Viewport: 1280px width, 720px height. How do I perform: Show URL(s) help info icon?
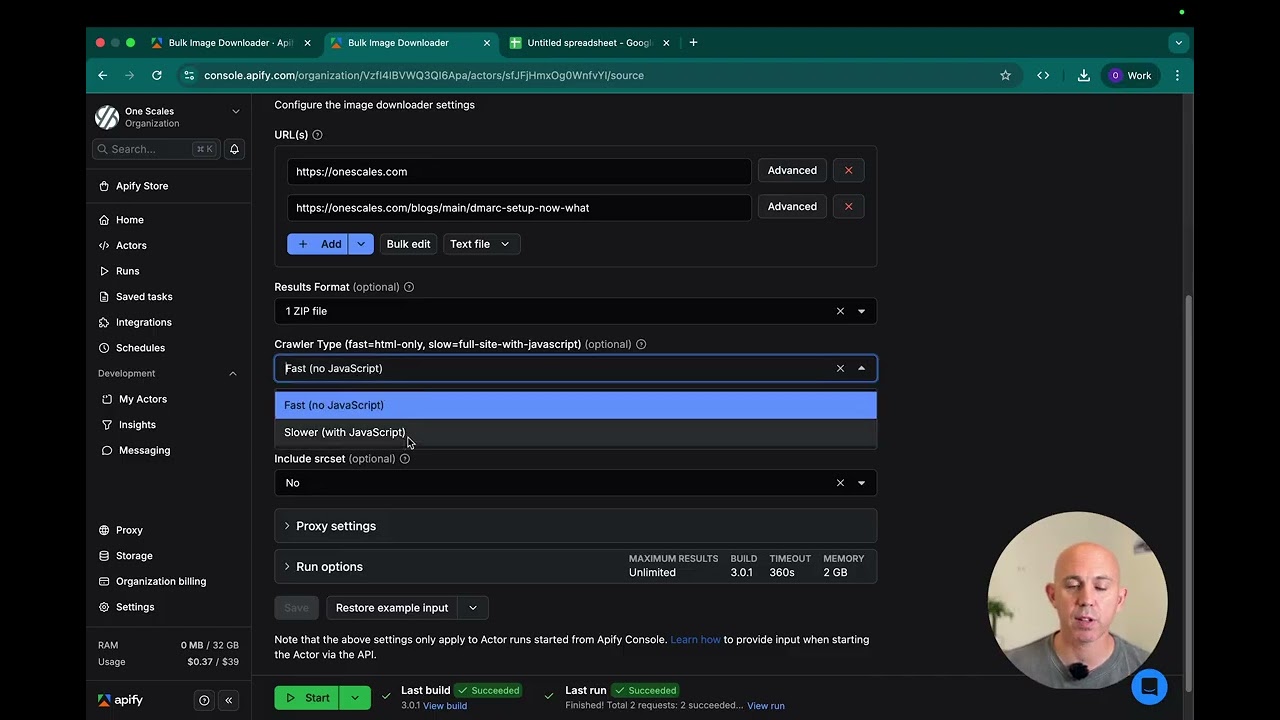[x=317, y=135]
